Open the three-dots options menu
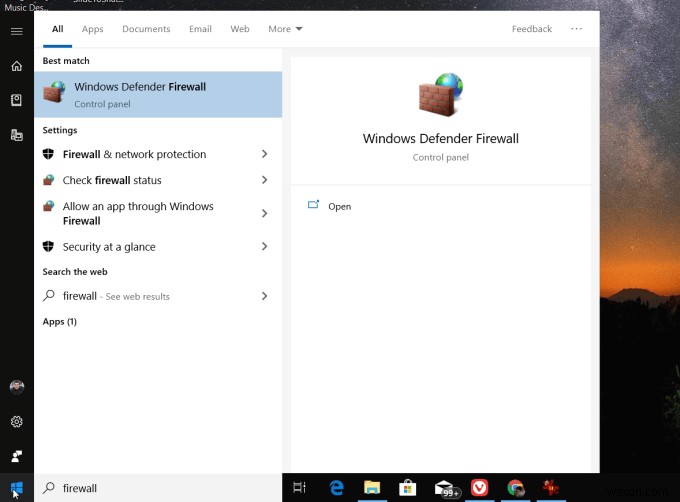 576,29
